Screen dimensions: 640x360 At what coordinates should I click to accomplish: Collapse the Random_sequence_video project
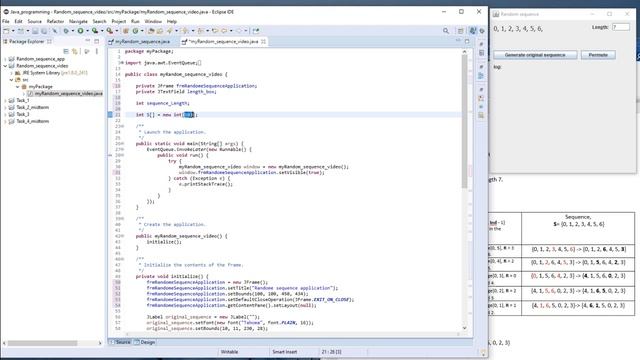point(5,66)
